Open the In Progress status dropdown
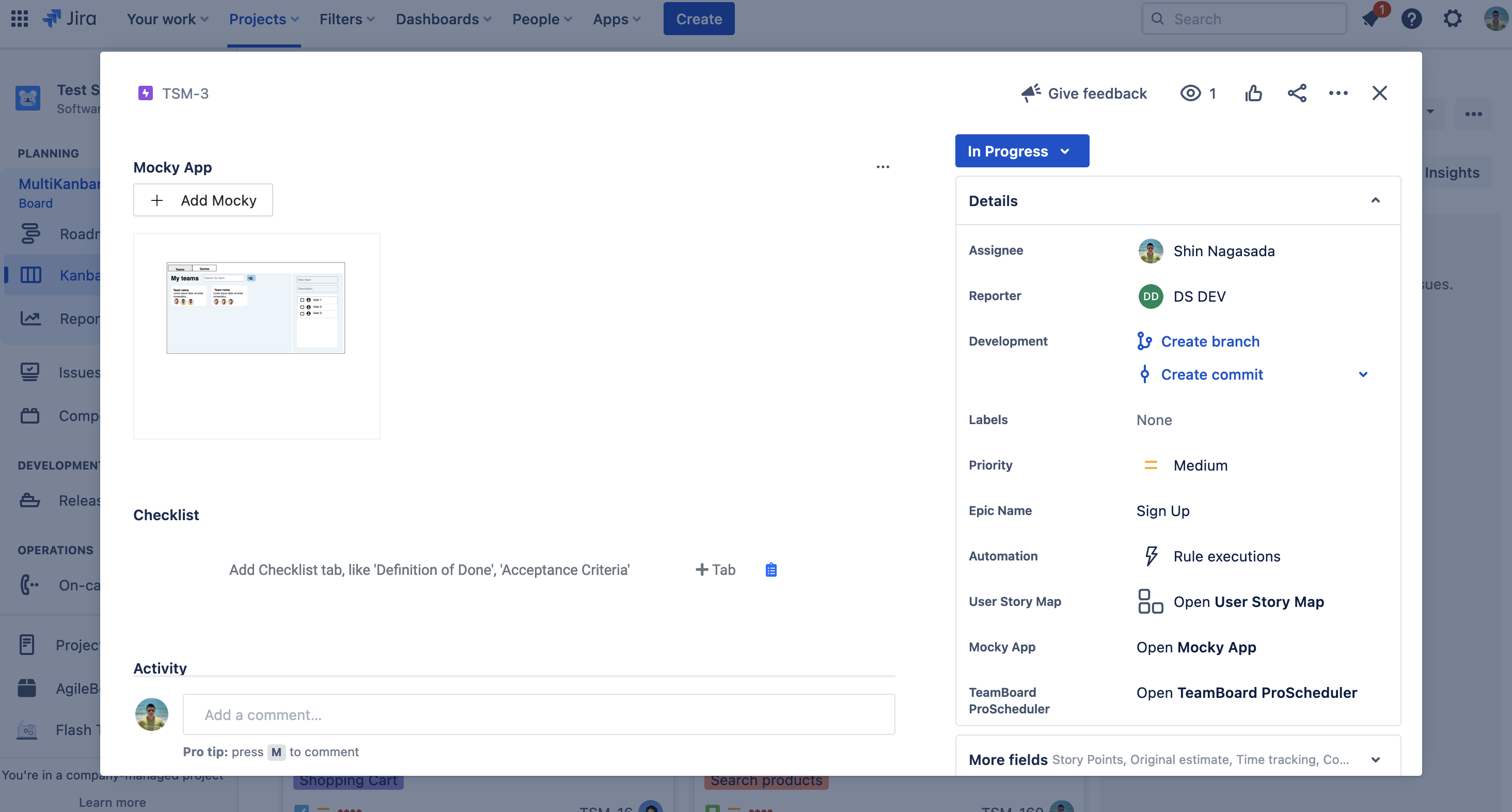The width and height of the screenshot is (1512, 812). (1021, 151)
